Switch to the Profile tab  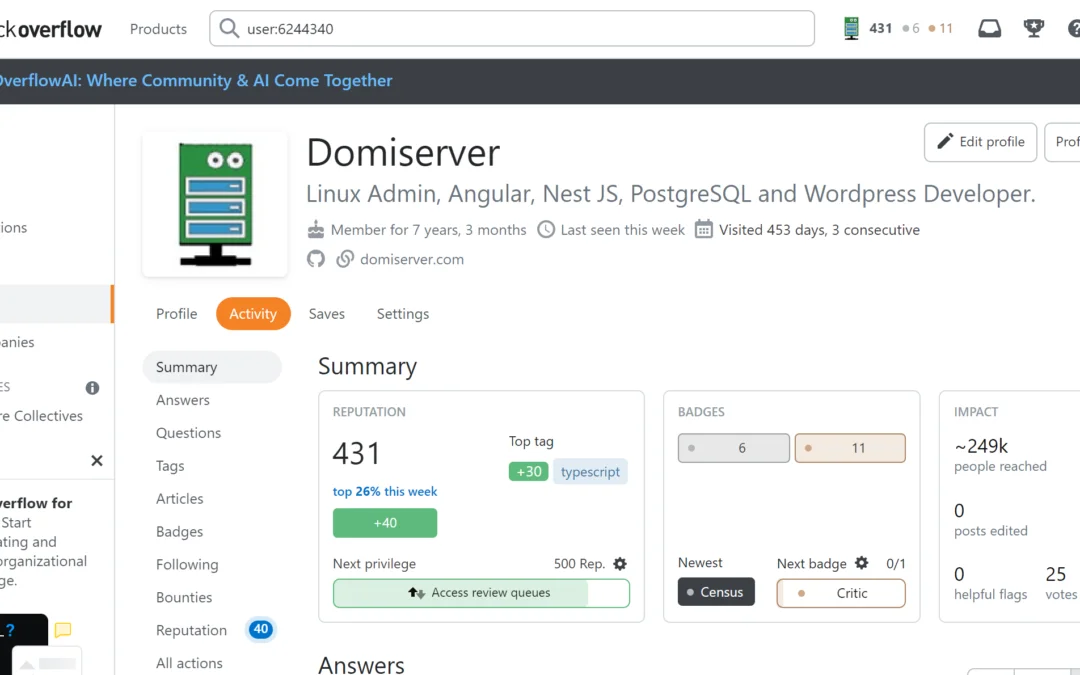point(176,314)
